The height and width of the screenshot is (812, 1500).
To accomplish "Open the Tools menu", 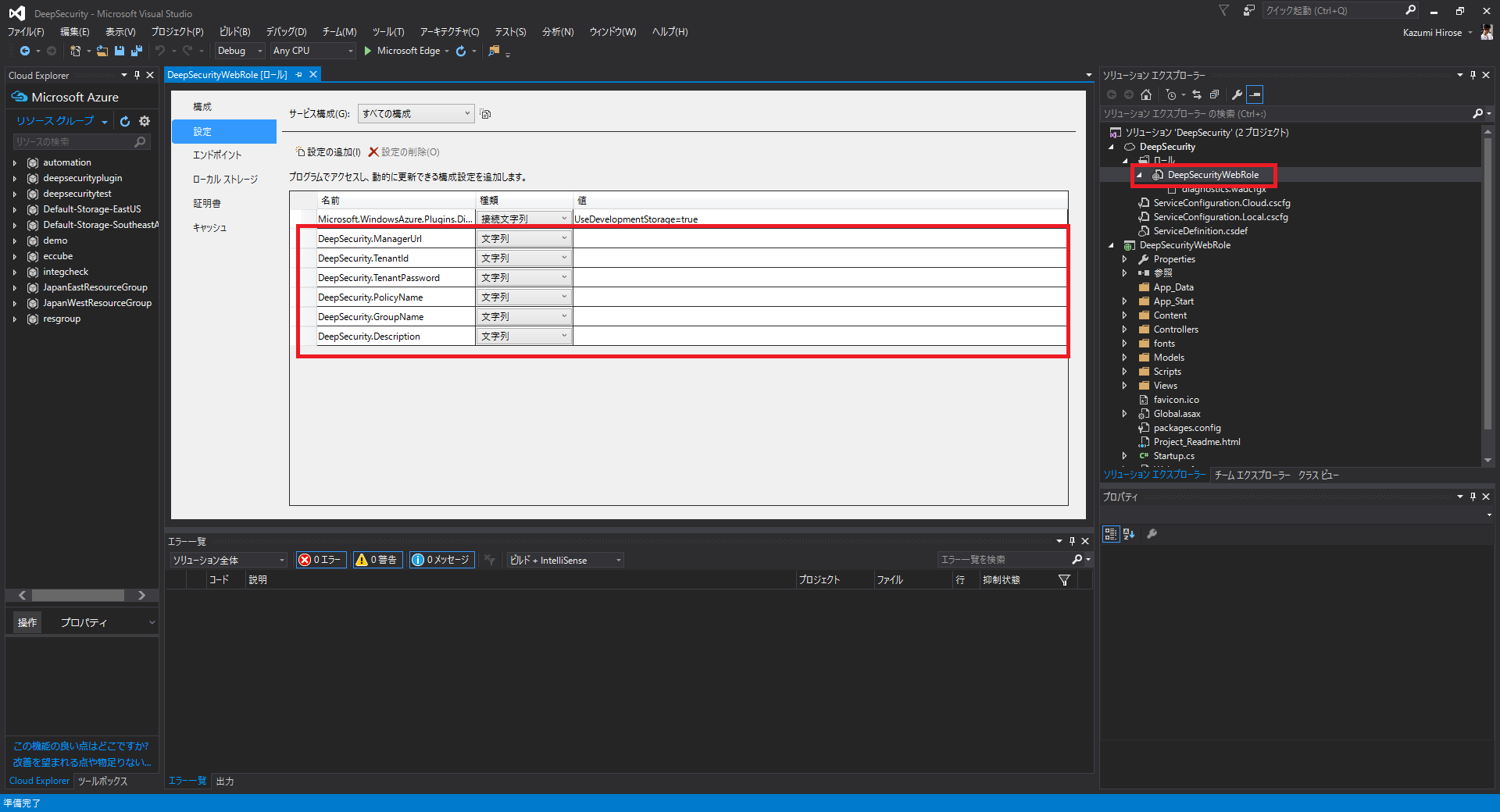I will 387,32.
